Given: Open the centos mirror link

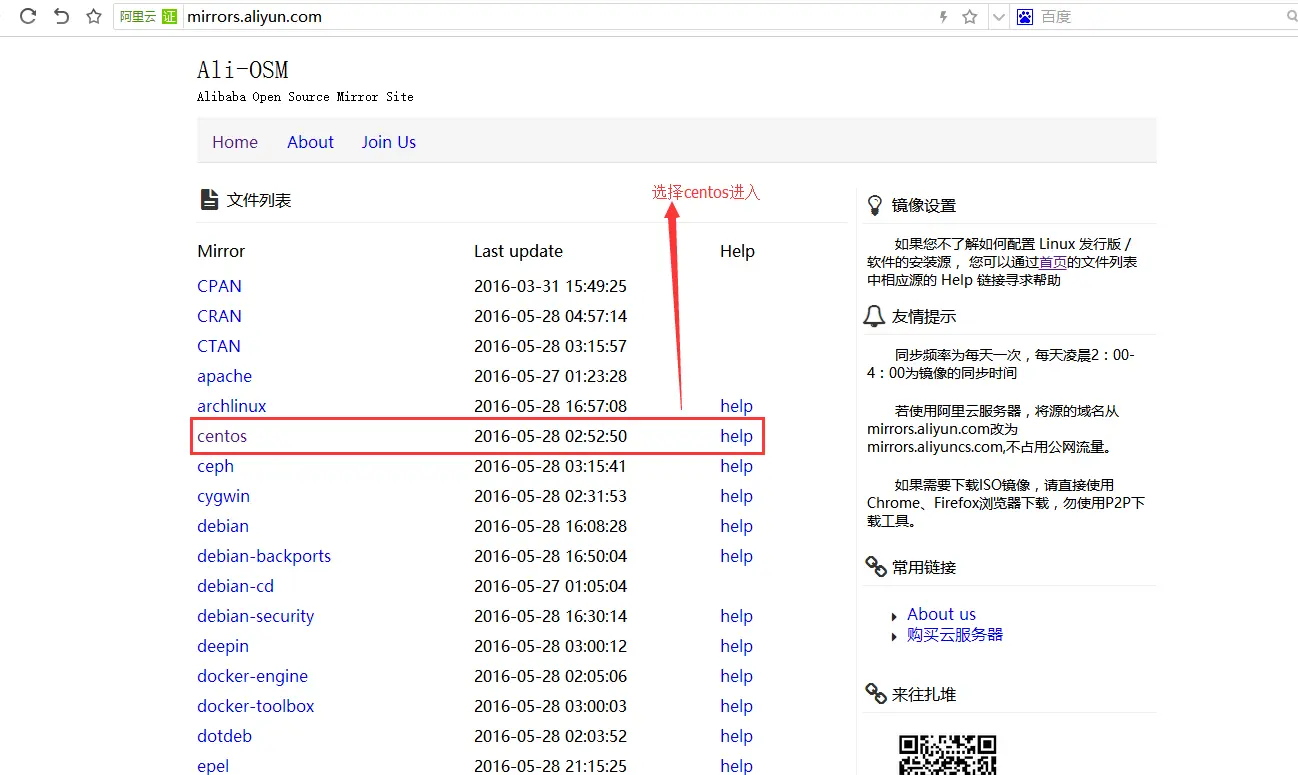Looking at the screenshot, I should [x=222, y=436].
